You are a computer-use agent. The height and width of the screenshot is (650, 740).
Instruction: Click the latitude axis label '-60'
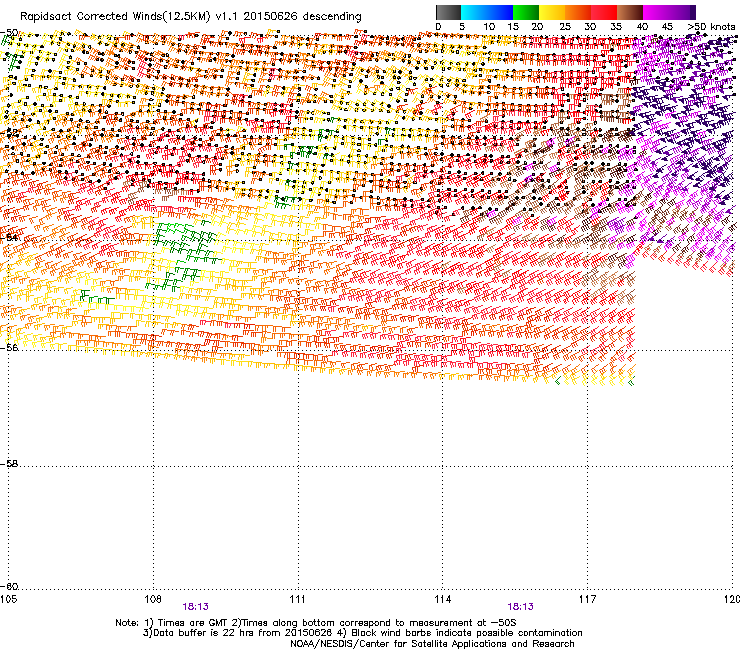pos(9,586)
